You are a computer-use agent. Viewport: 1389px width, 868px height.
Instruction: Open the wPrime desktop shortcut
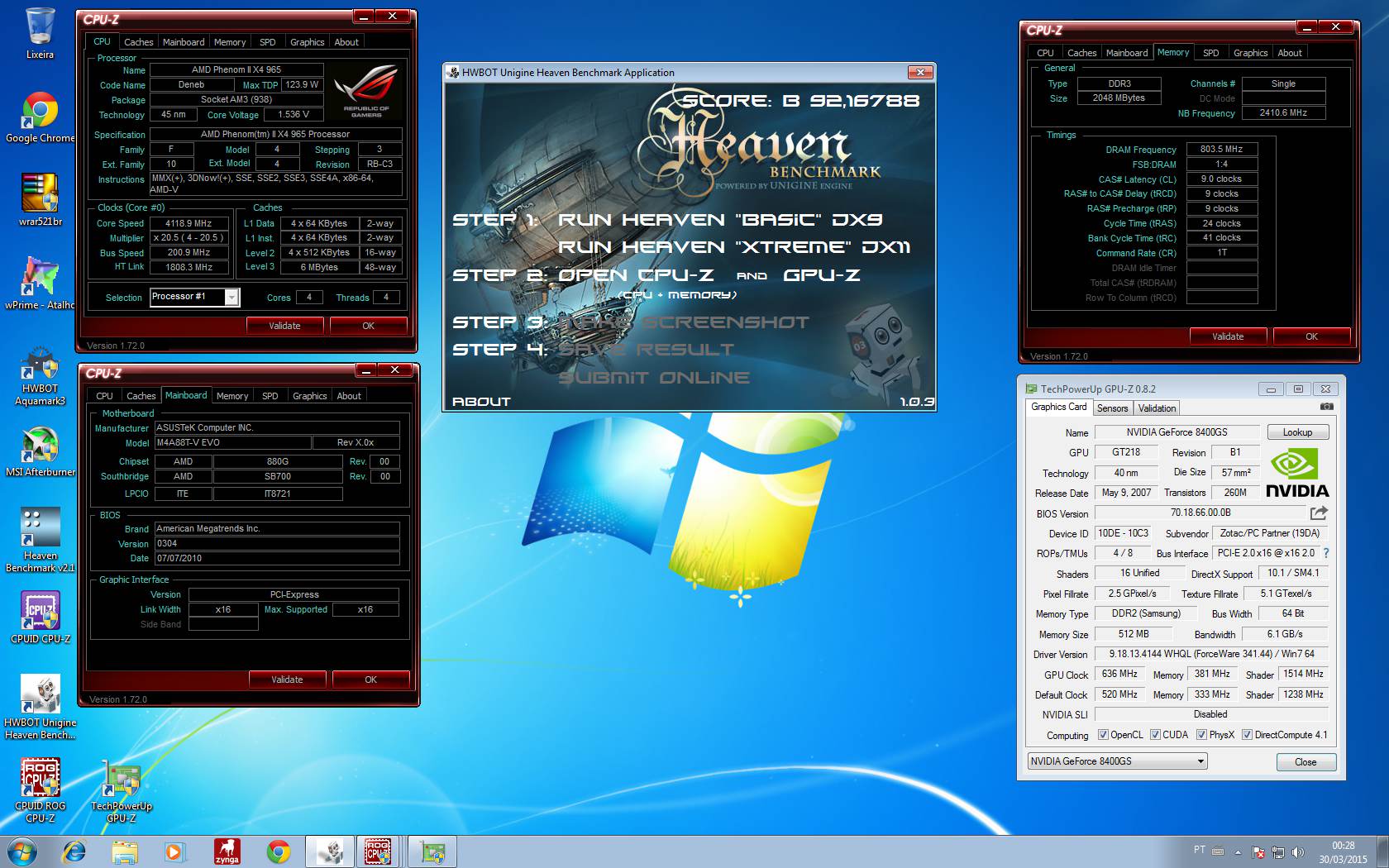point(39,283)
